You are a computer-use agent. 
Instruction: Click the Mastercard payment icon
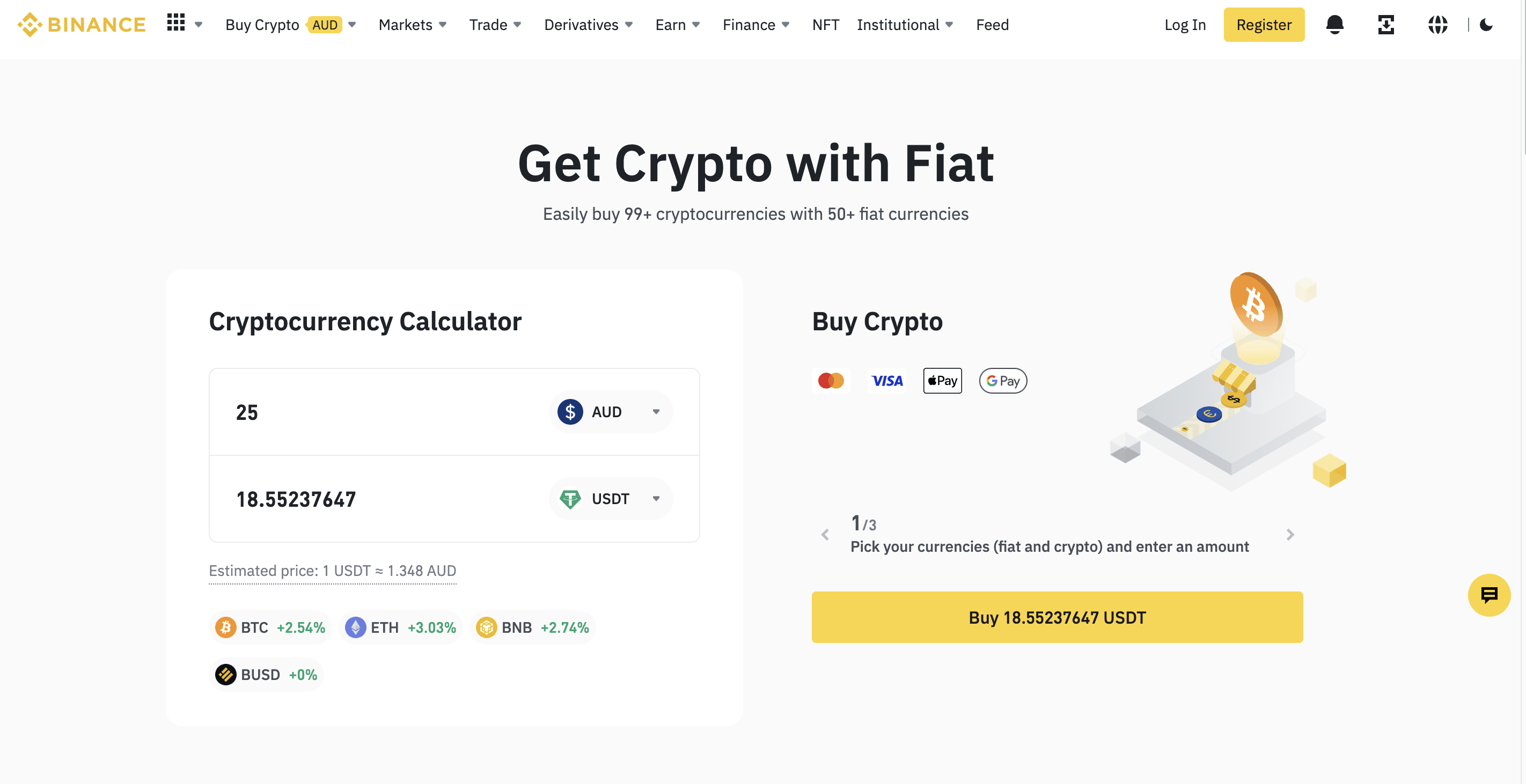click(x=832, y=380)
